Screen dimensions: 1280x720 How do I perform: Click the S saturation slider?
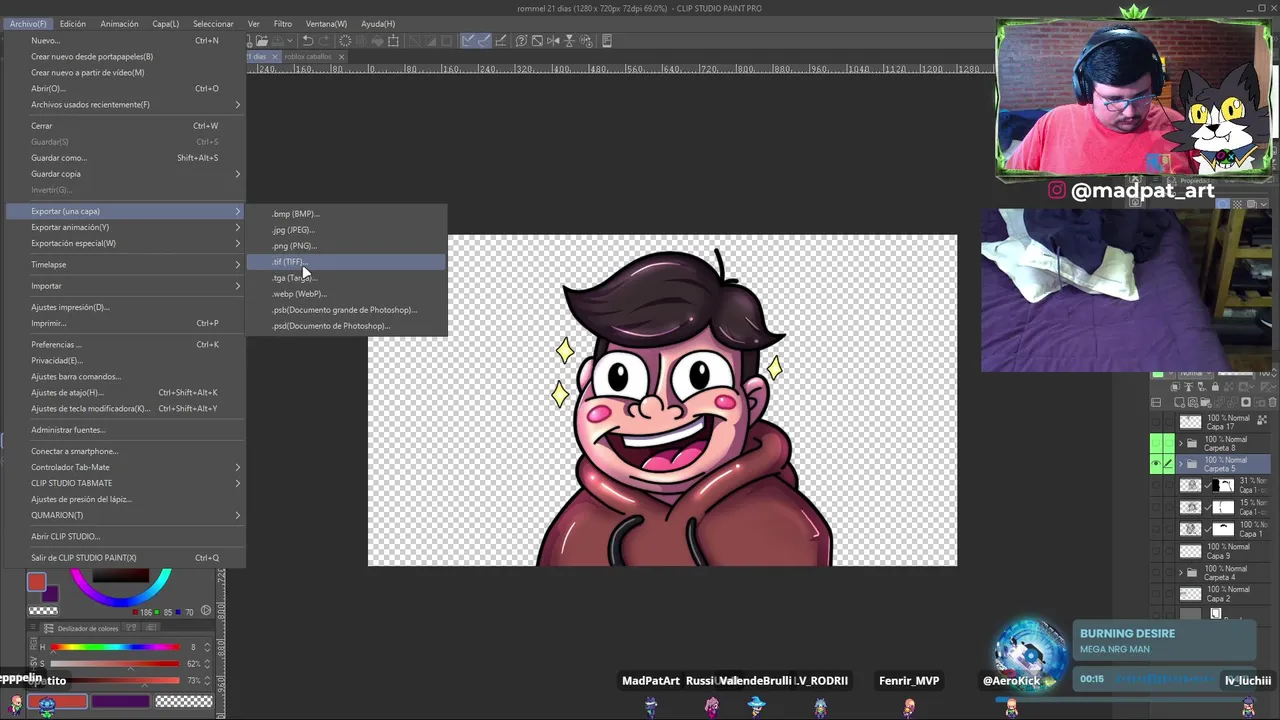tap(115, 663)
